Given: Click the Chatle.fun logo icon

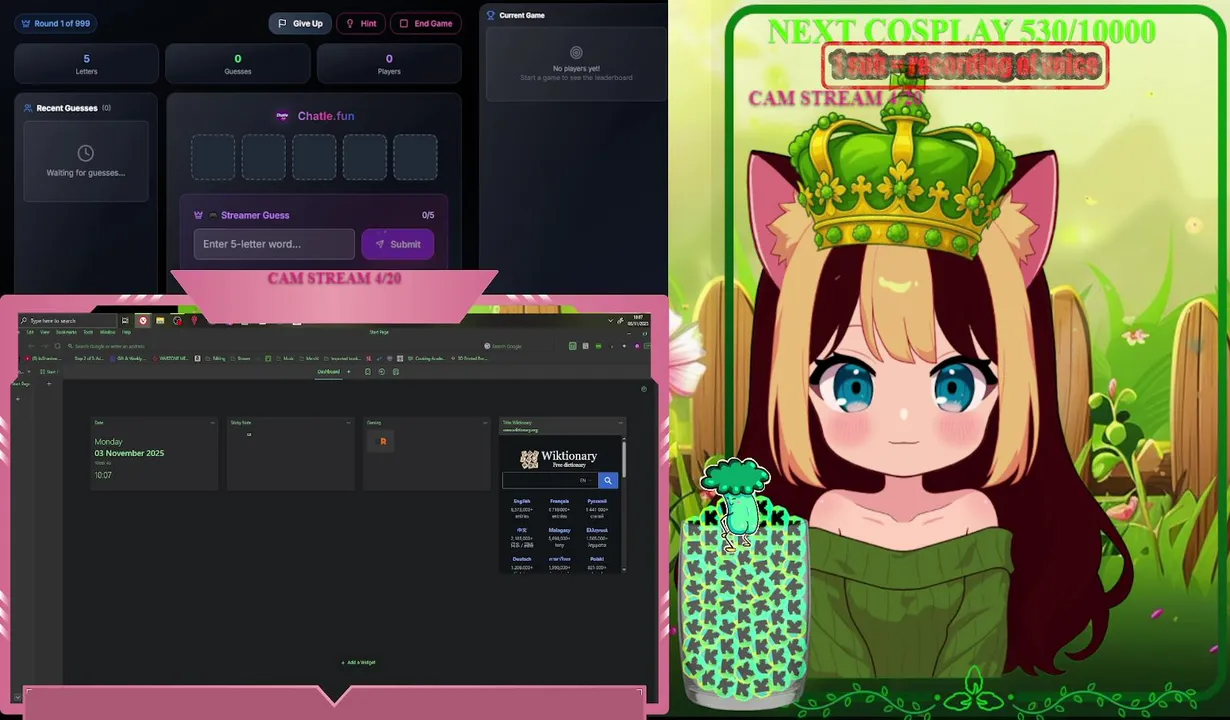Looking at the screenshot, I should pos(282,116).
